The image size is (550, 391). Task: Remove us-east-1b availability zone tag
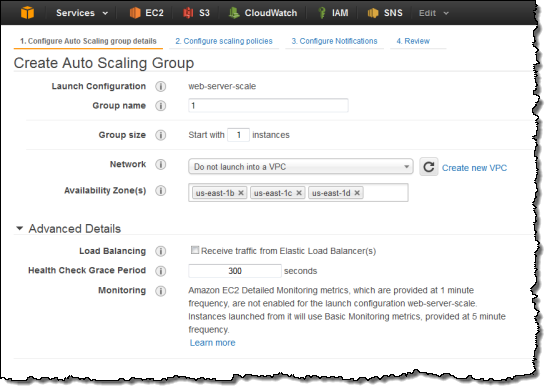click(x=241, y=193)
